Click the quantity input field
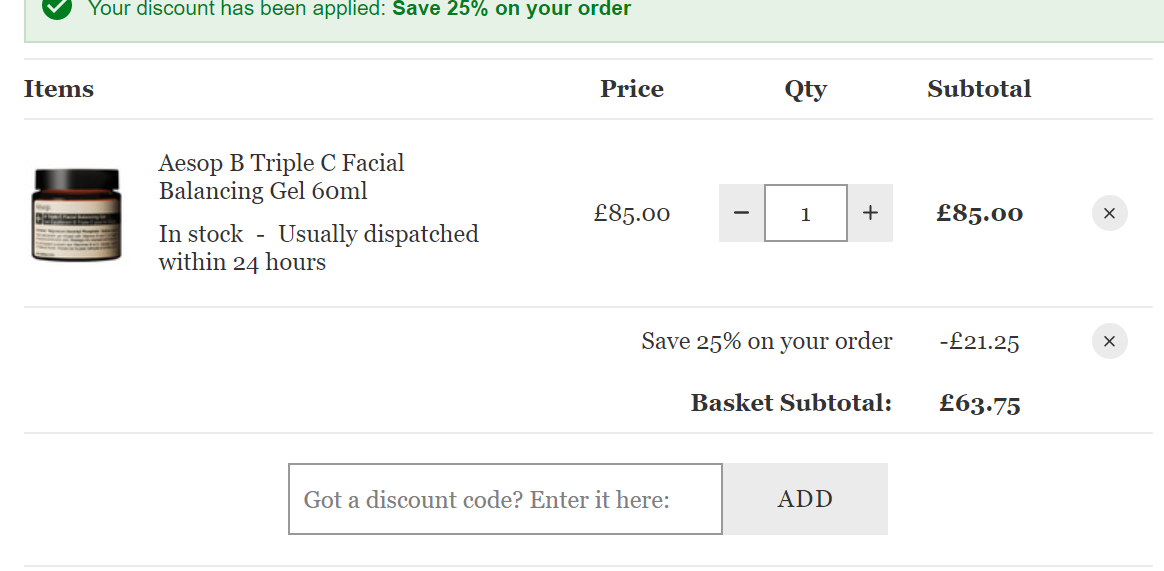This screenshot has height=571, width=1164. click(x=805, y=213)
